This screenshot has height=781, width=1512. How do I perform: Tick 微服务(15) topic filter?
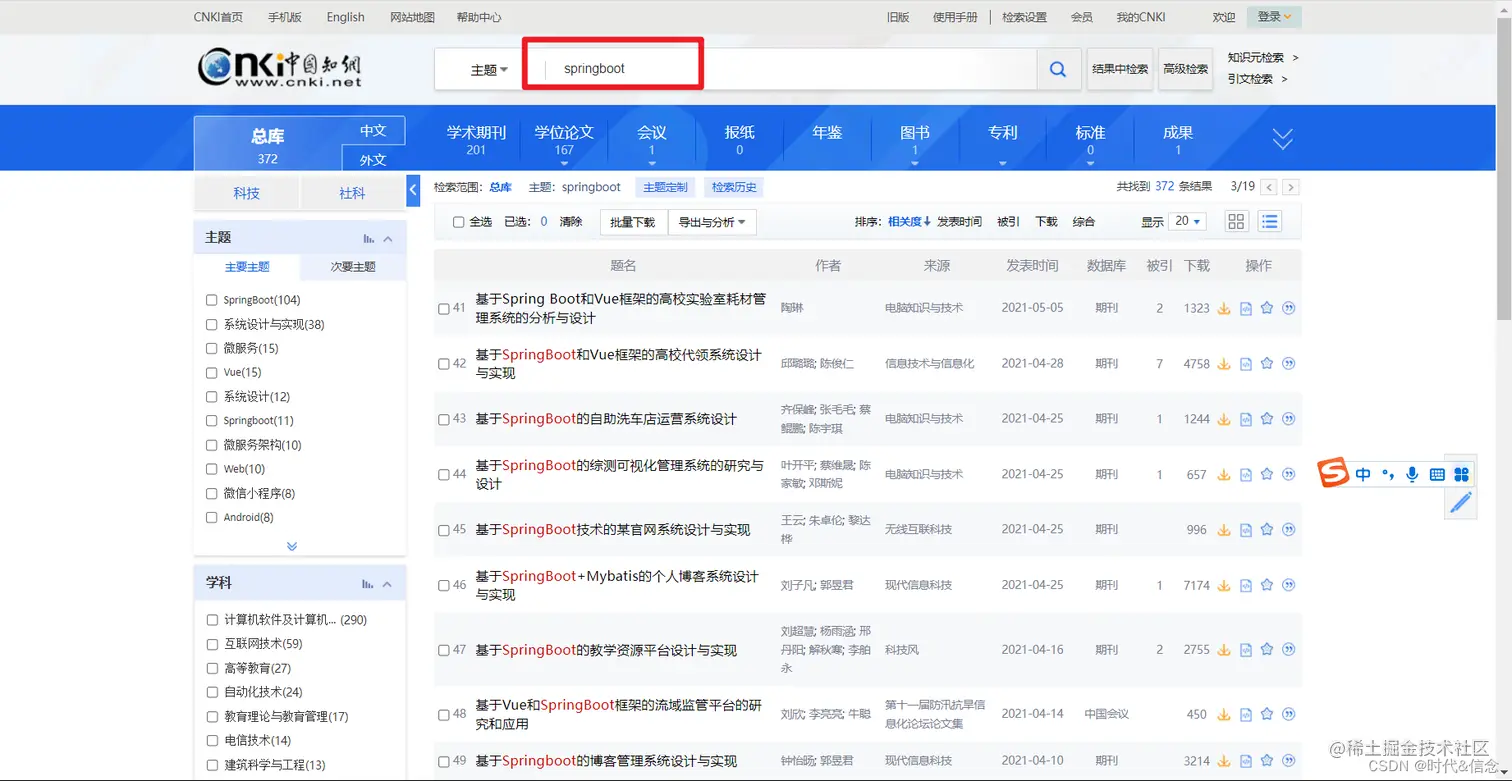211,348
